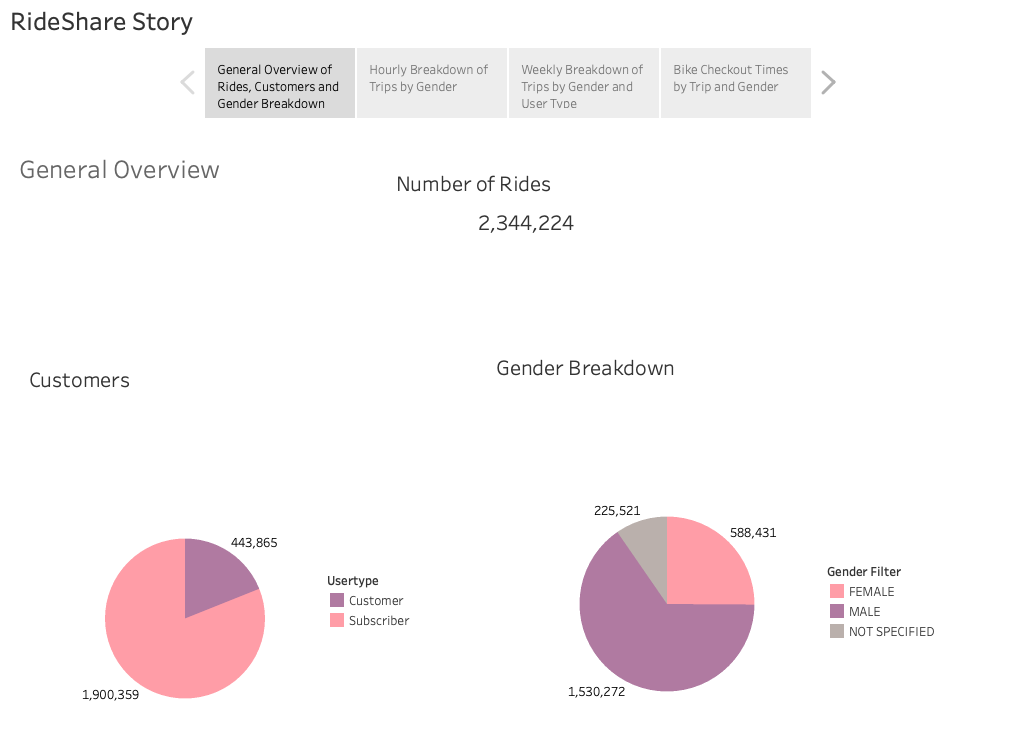The width and height of the screenshot is (1014, 741).
Task: Click the left navigation chevron
Action: click(187, 81)
